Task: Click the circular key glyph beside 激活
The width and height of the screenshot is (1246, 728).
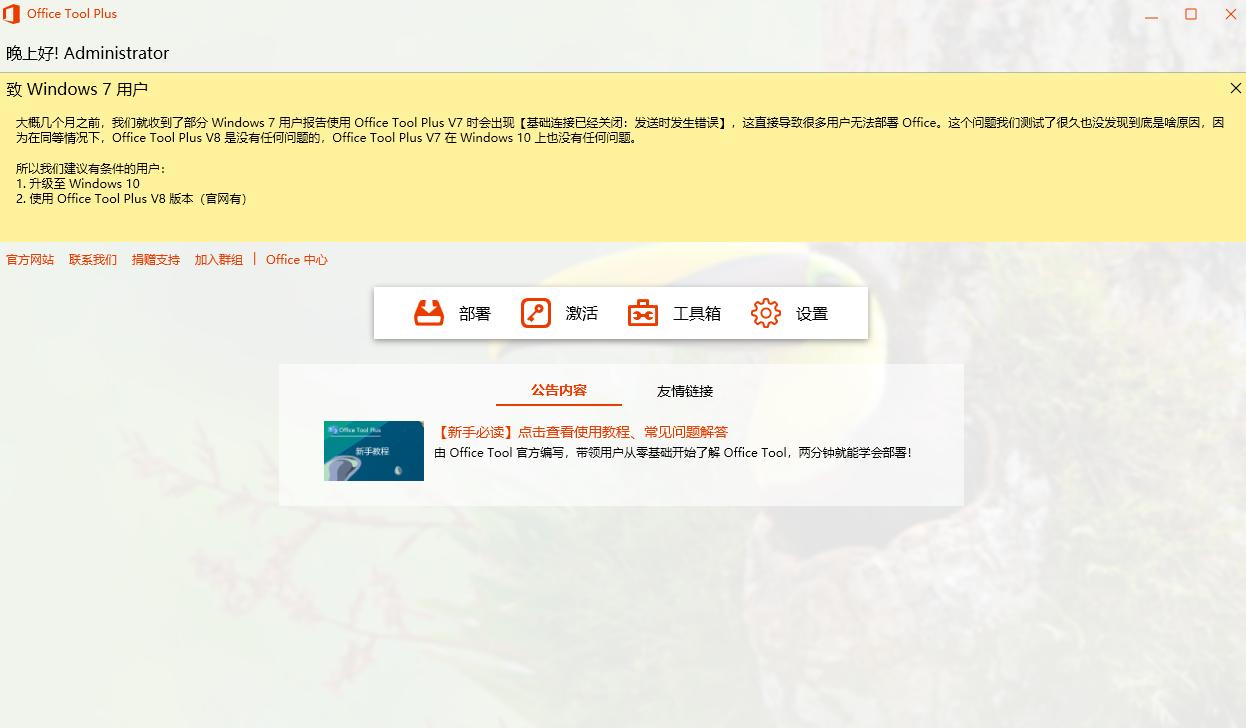Action: coord(535,312)
